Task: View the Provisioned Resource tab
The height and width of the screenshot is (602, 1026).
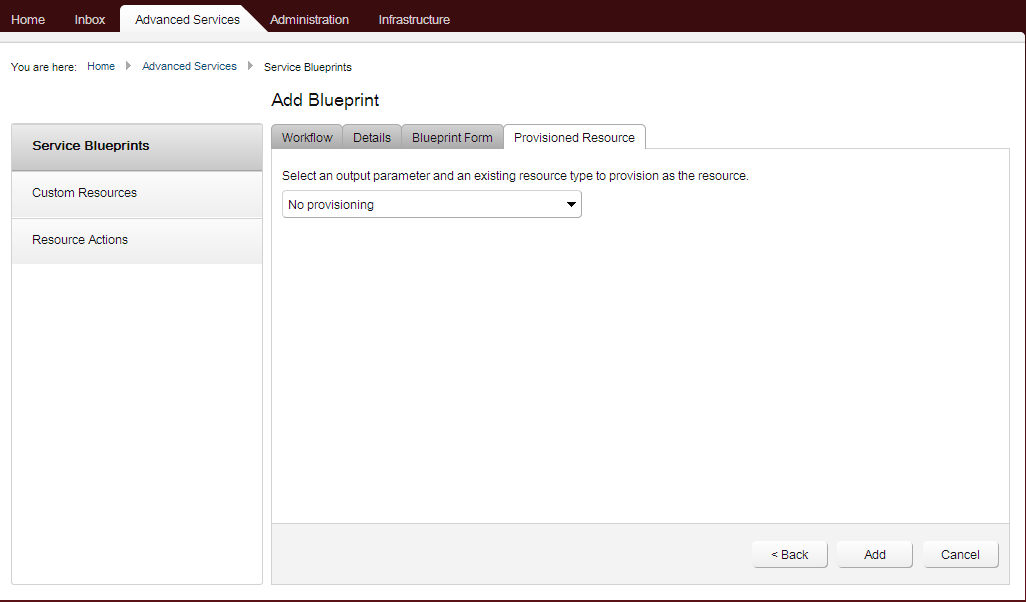Action: point(573,137)
